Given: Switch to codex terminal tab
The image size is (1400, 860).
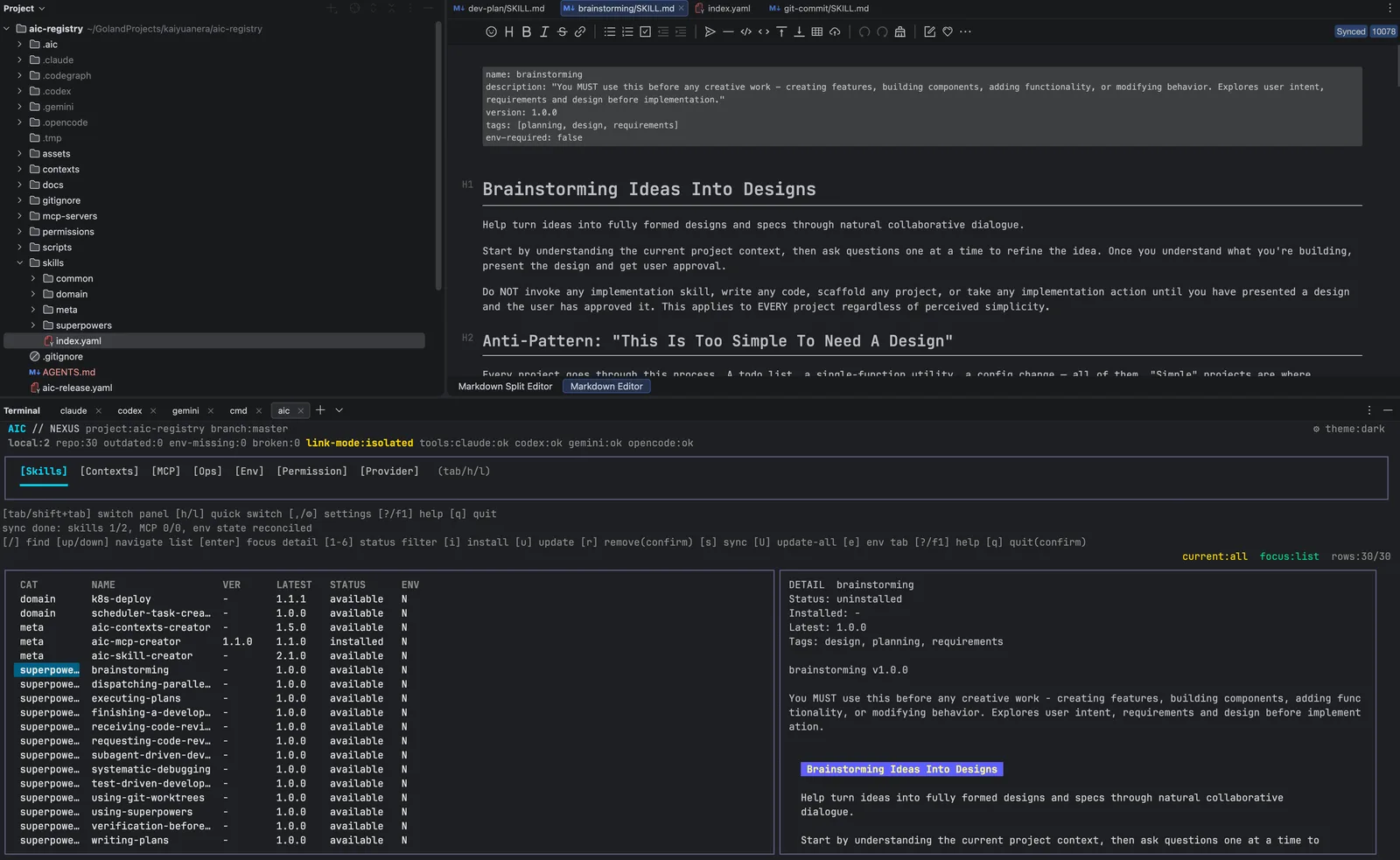Looking at the screenshot, I should (129, 410).
